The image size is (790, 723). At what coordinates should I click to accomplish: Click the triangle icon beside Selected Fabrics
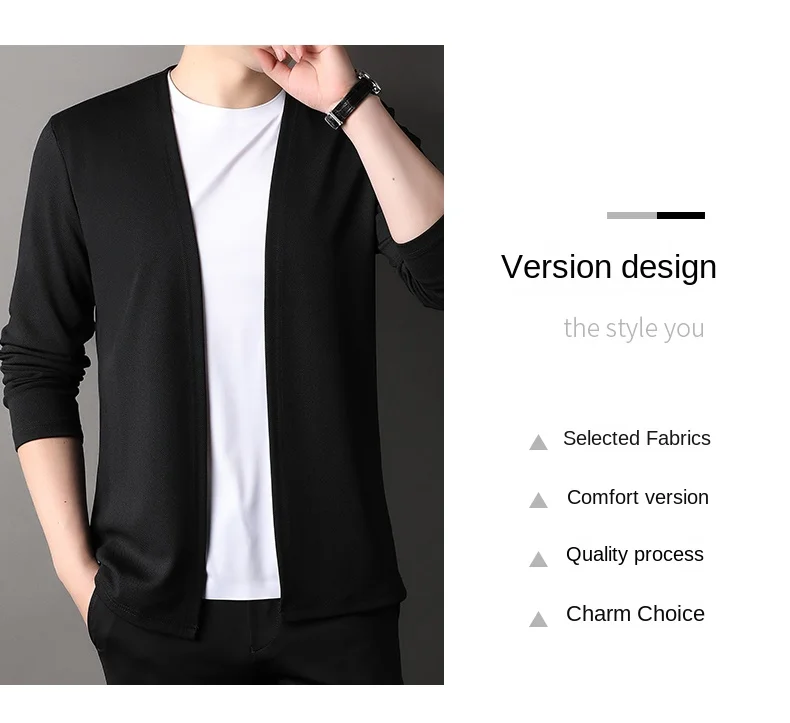point(538,442)
